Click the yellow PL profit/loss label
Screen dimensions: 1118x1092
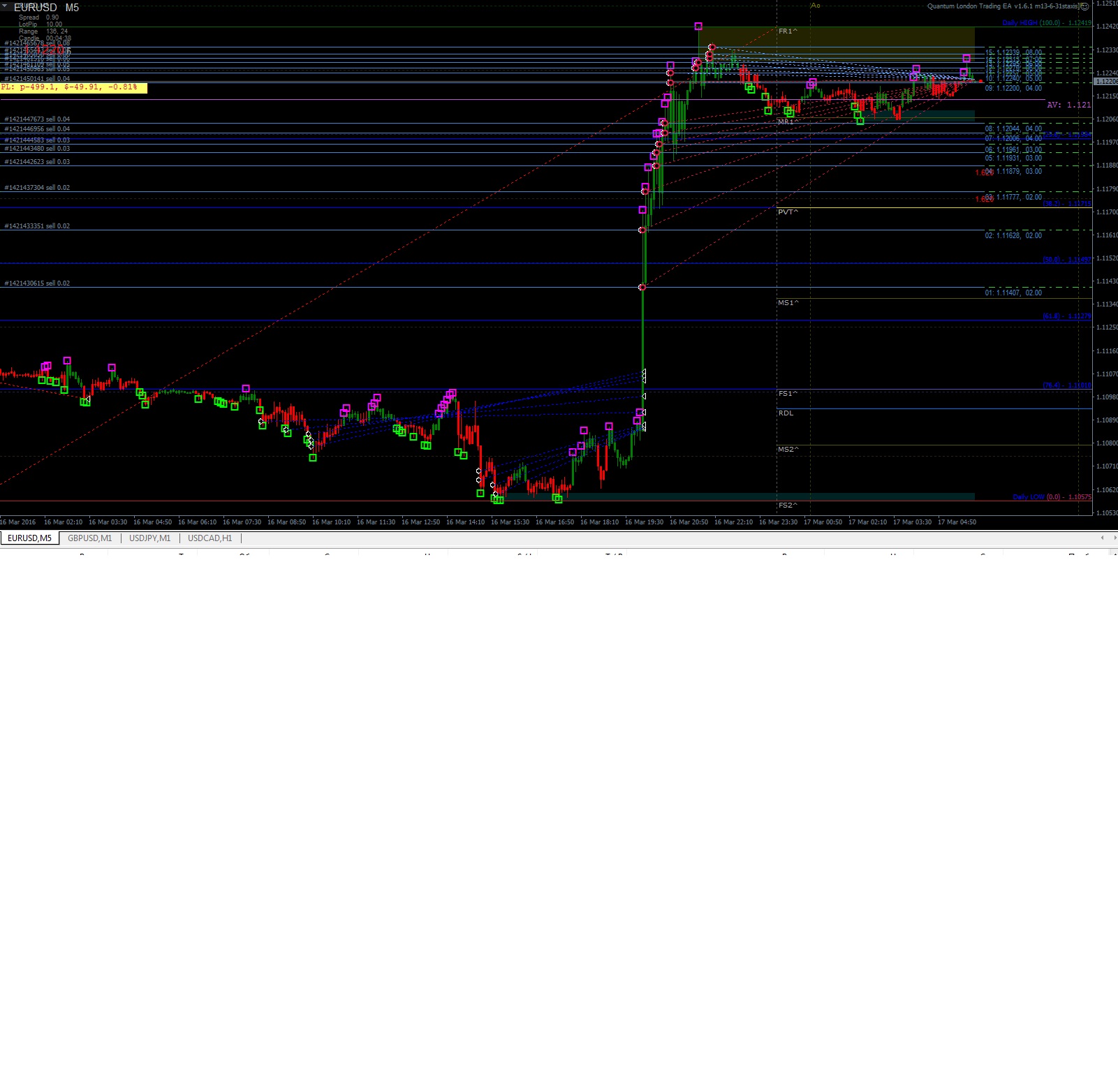[x=73, y=87]
